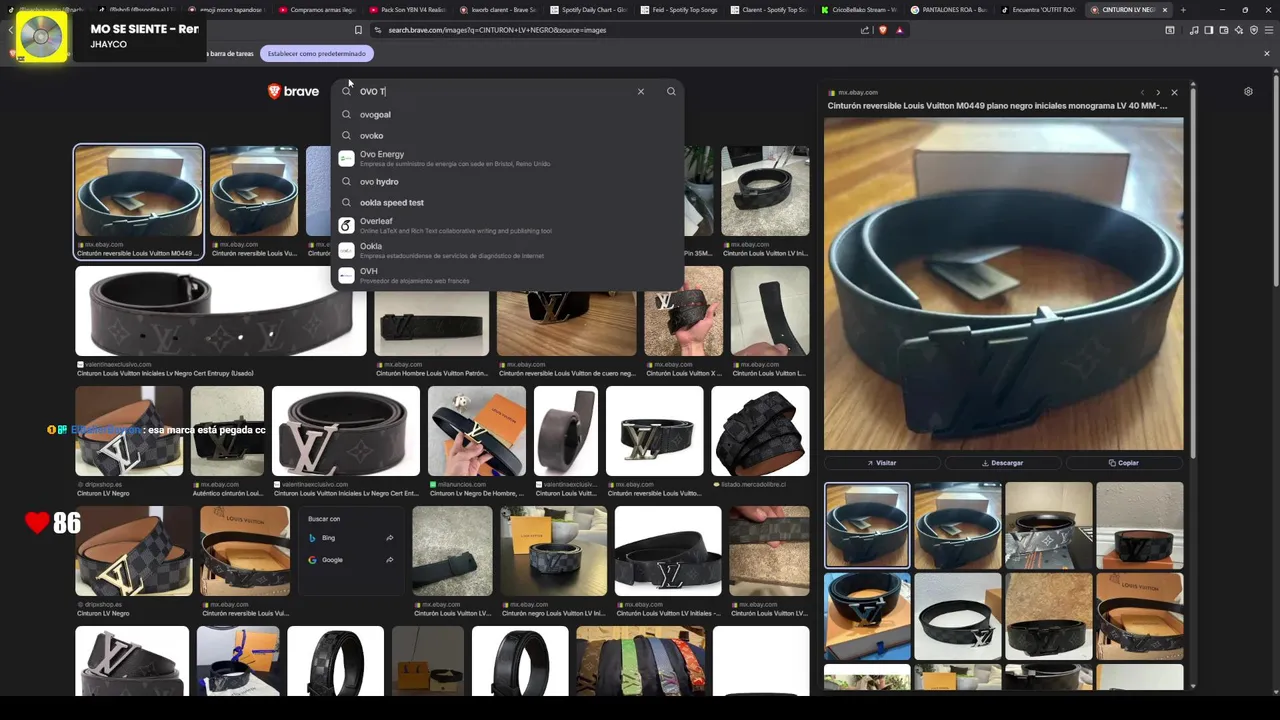This screenshot has width=1280, height=720.
Task: Click the share icon in the address bar
Action: pos(865,30)
